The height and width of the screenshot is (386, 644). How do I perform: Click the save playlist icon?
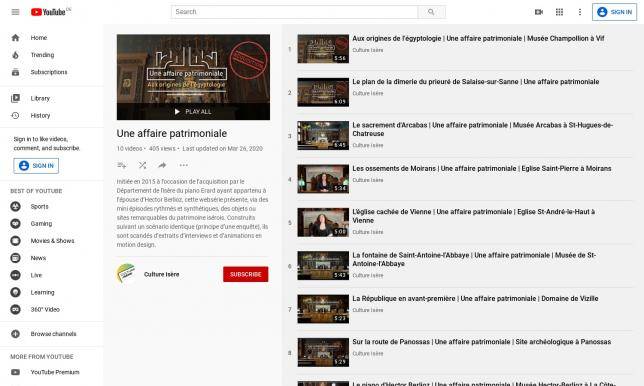tap(122, 165)
